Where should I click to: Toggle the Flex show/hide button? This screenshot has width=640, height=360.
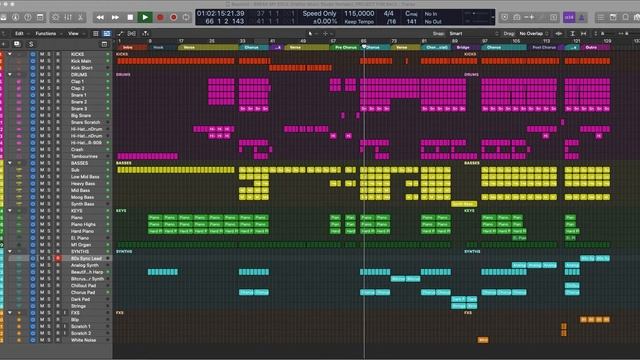click(x=131, y=33)
